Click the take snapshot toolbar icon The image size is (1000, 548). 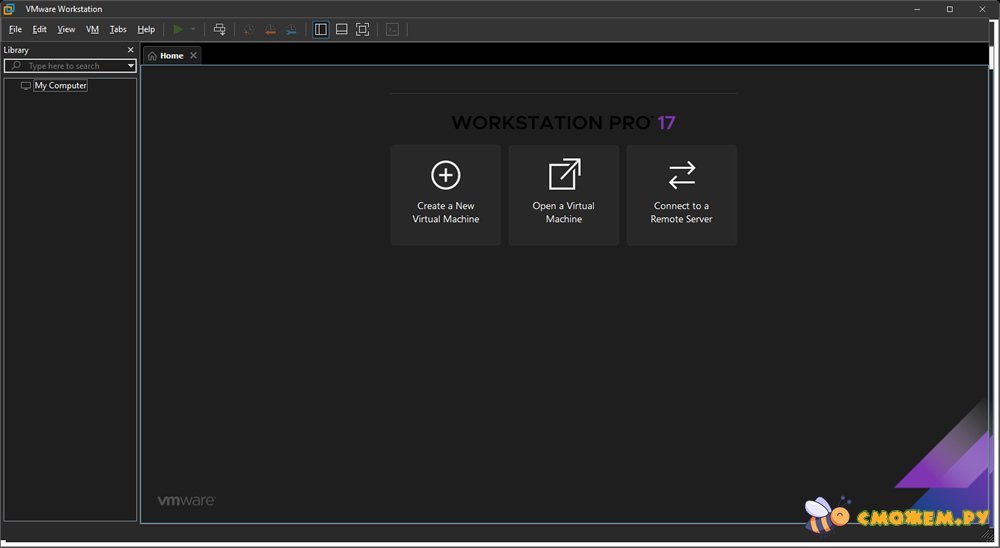tap(249, 30)
